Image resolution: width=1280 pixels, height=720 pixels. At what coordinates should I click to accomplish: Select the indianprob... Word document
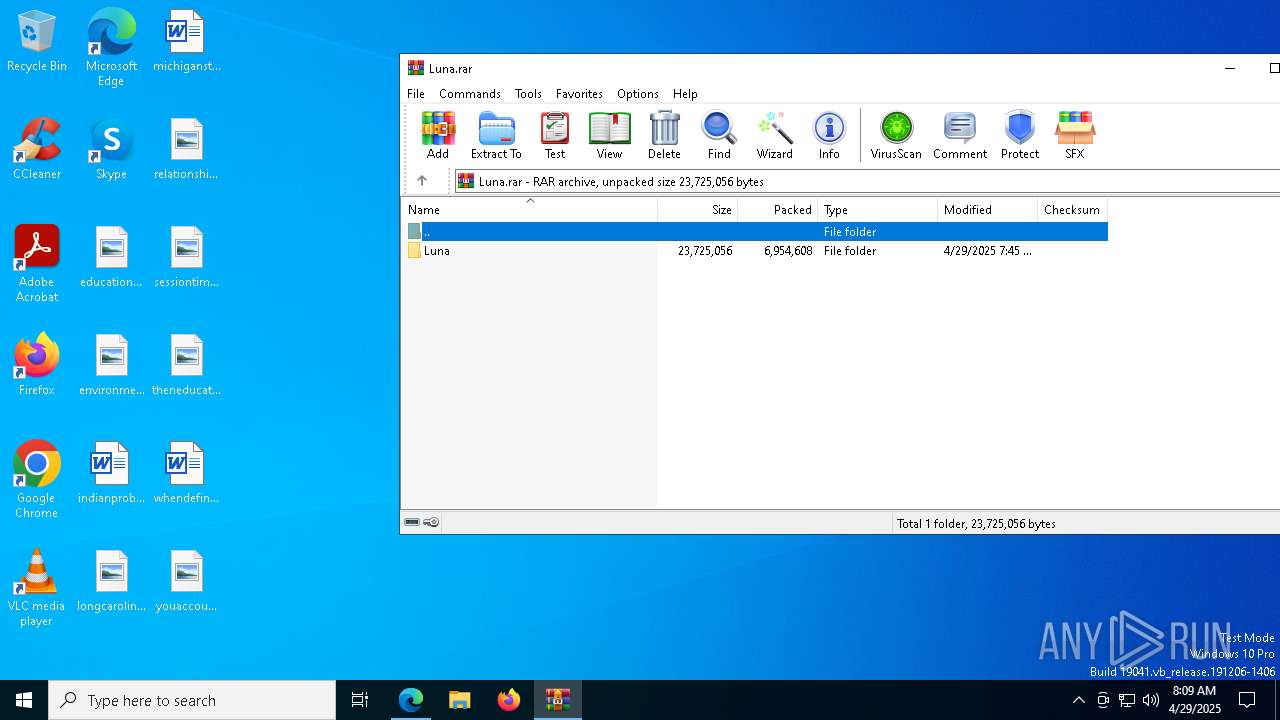click(111, 473)
